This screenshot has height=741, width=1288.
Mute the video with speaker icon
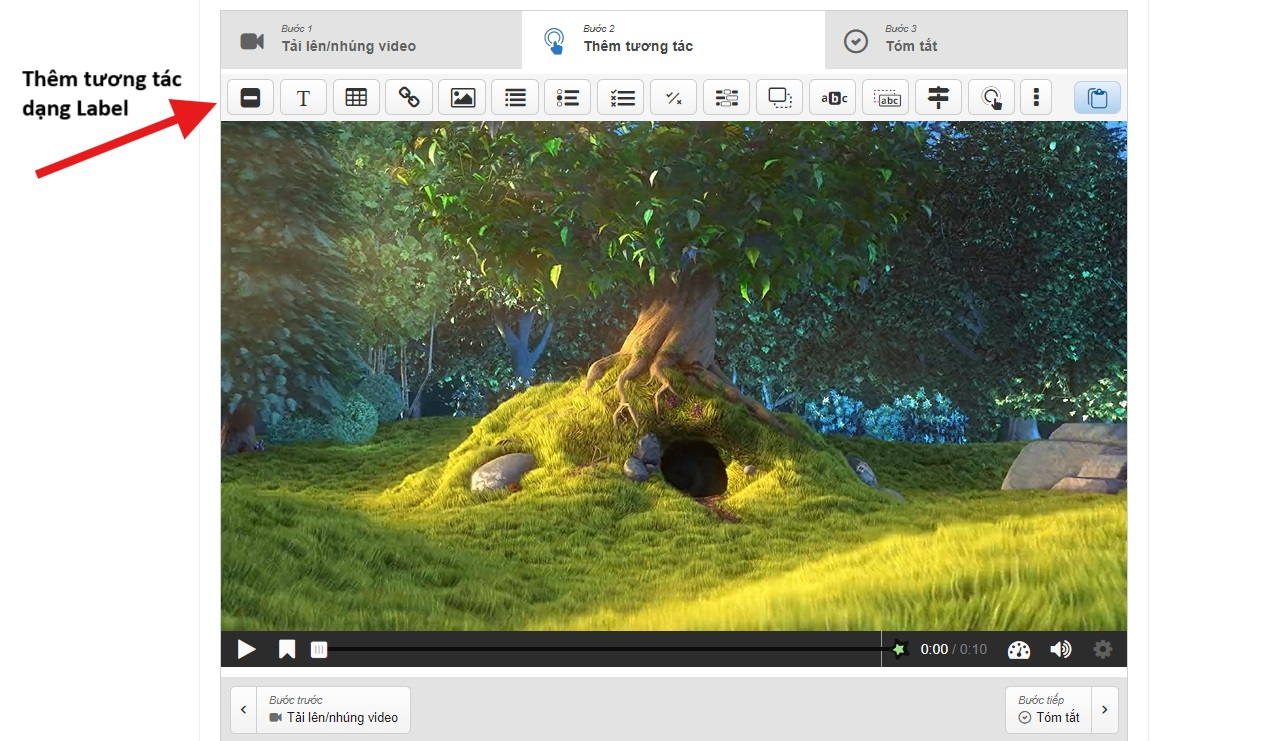click(1060, 649)
